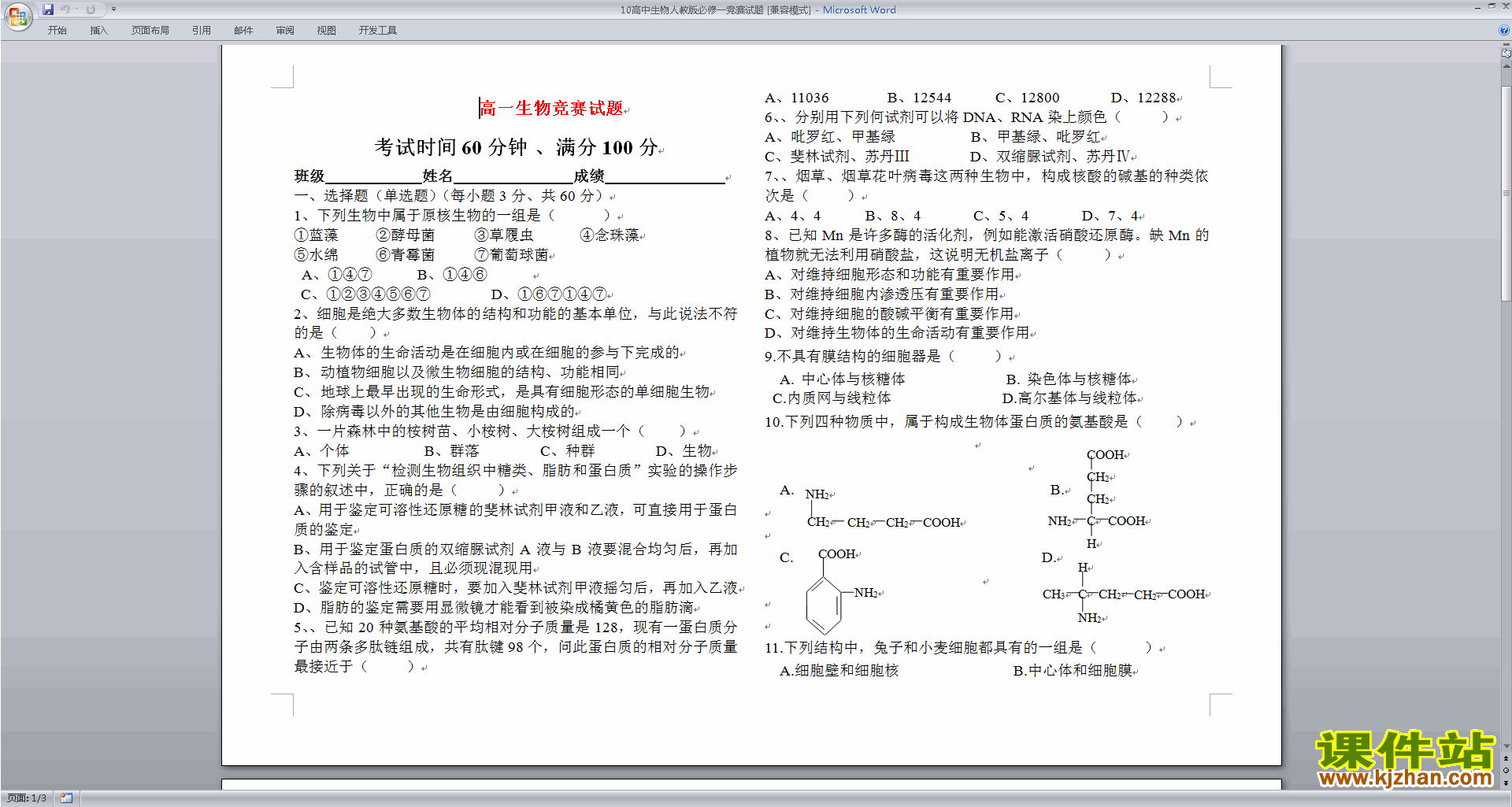Click question 6 answer A、吡罗红、甲基绿

tap(830, 136)
